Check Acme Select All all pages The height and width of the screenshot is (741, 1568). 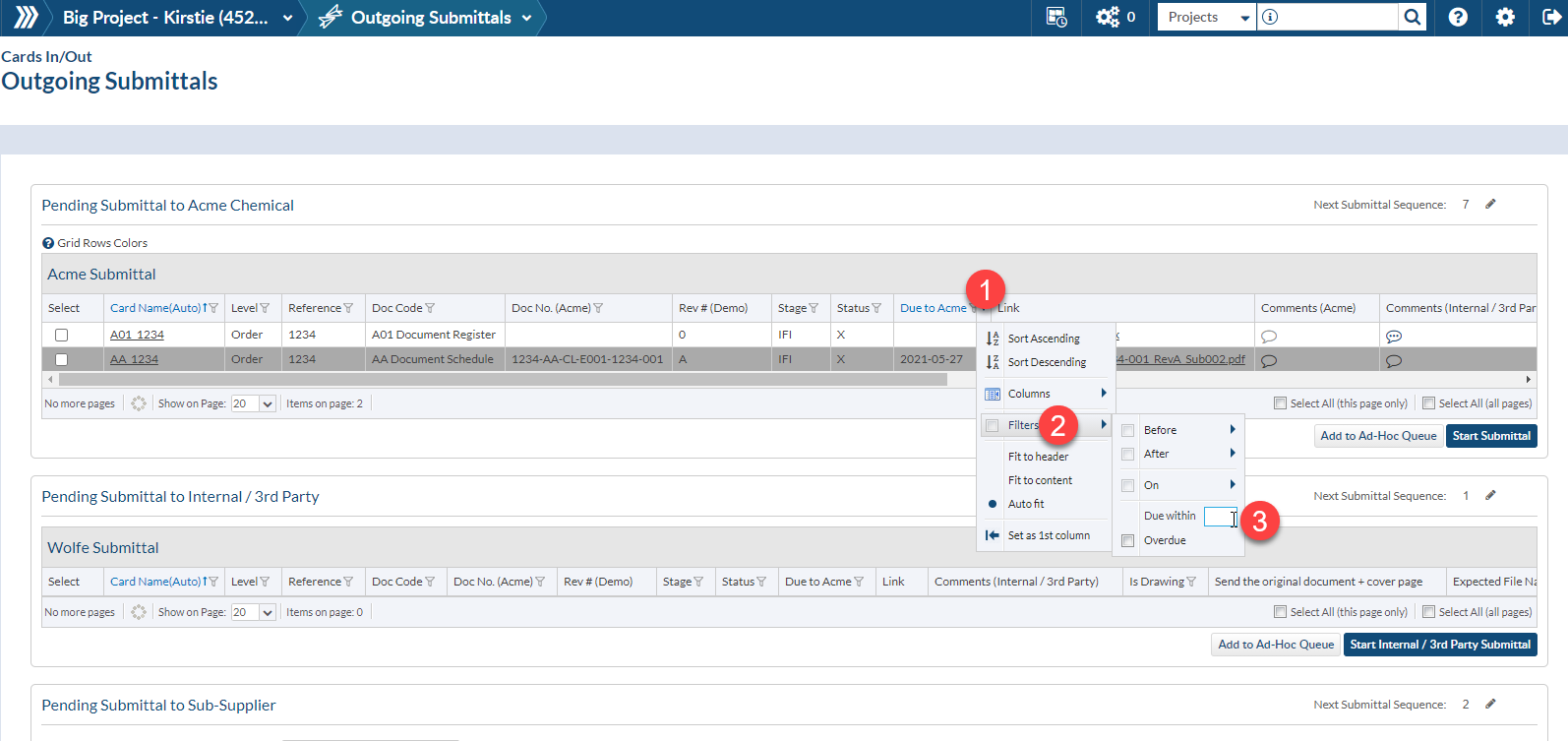1428,402
